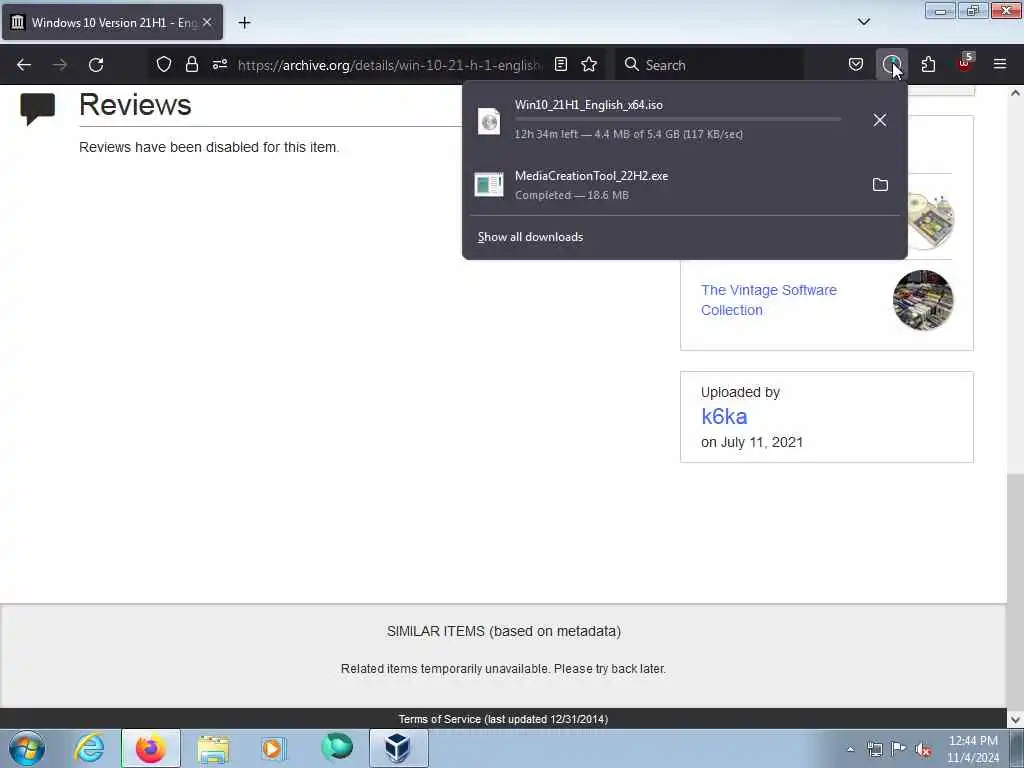This screenshot has height=768, width=1024.
Task: Open uploader k6ka profile link
Action: (x=724, y=416)
